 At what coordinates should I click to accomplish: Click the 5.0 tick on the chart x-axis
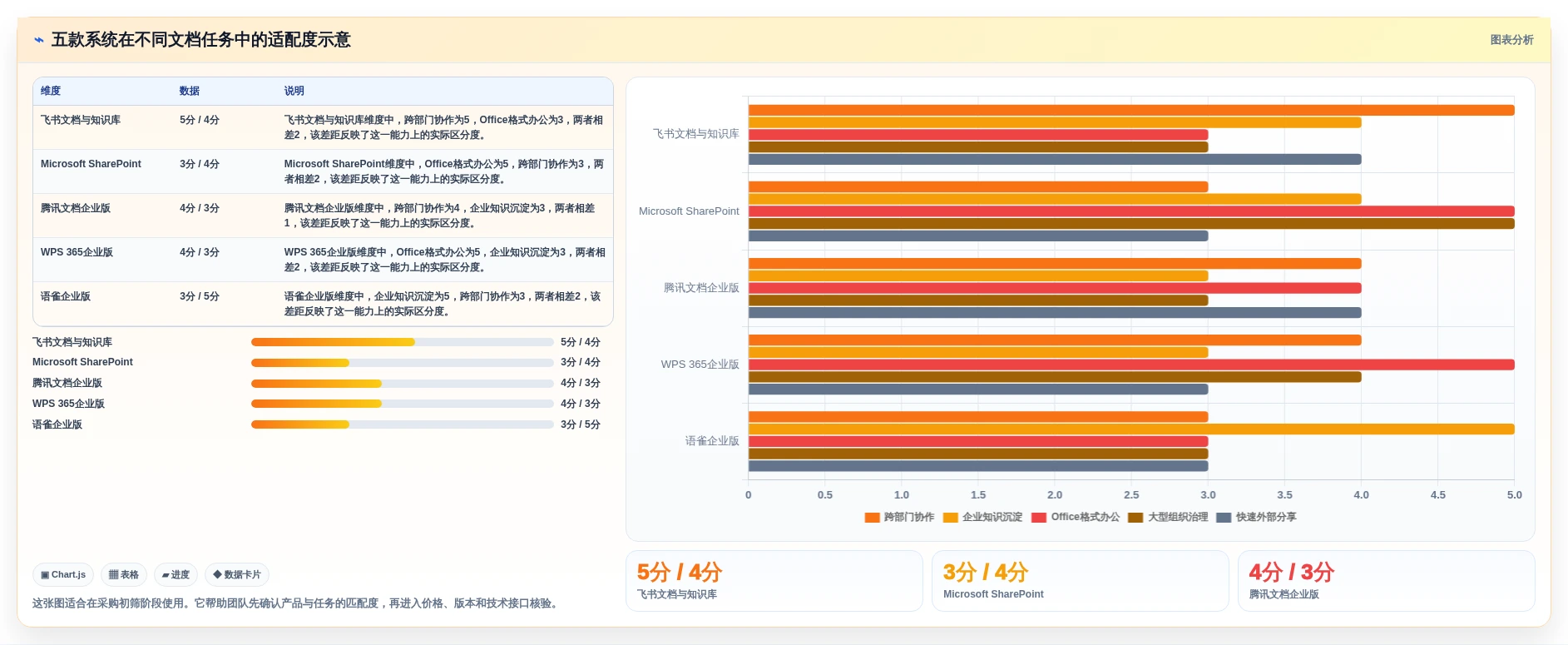(x=1514, y=494)
